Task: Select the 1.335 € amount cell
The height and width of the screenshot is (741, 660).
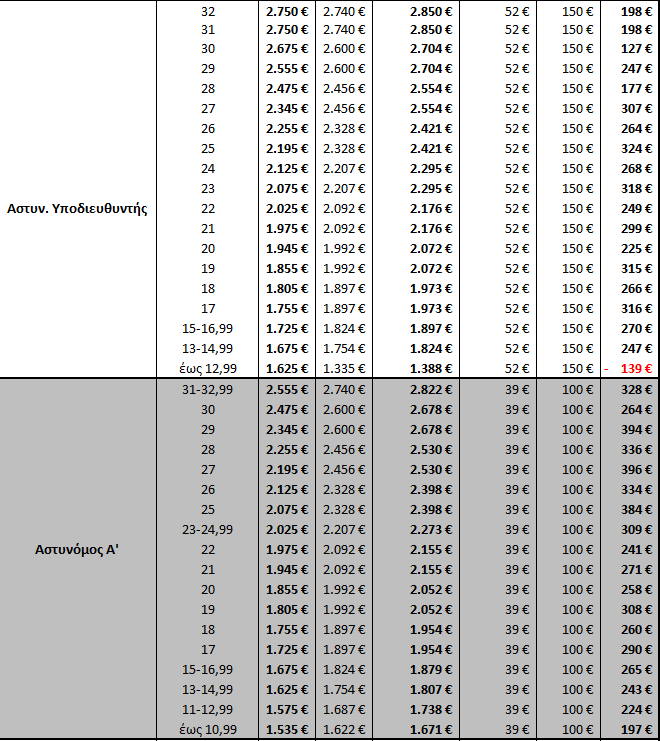Action: [343, 368]
